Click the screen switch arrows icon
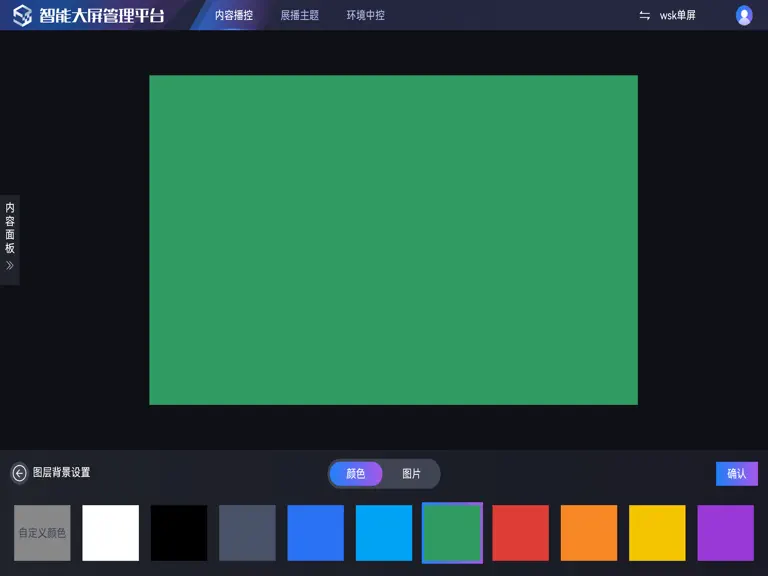This screenshot has height=576, width=768. coord(645,16)
